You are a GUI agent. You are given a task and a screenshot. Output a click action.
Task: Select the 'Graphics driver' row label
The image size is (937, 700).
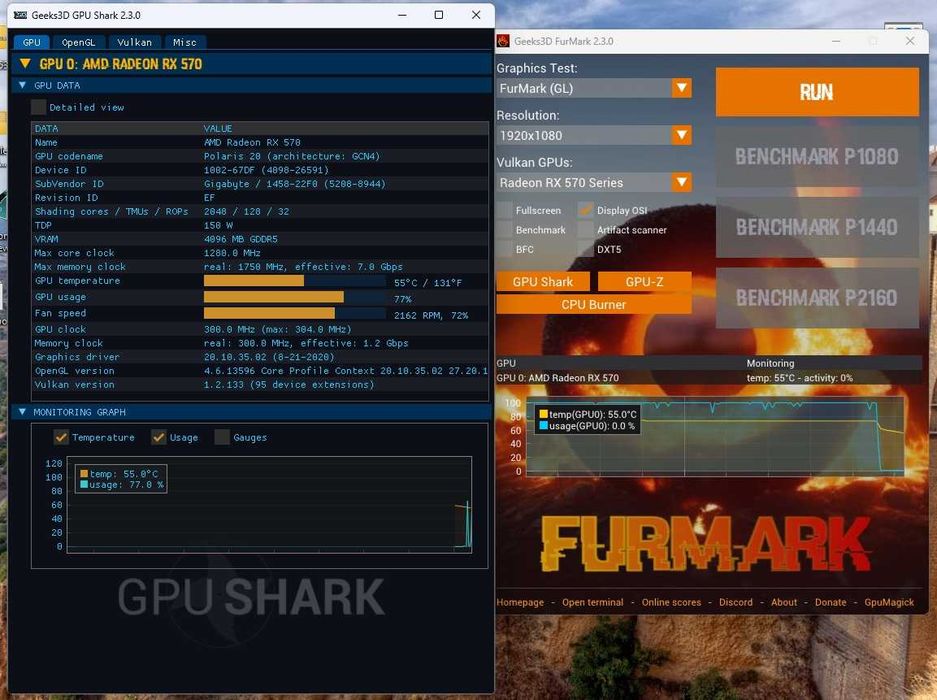(x=77, y=357)
